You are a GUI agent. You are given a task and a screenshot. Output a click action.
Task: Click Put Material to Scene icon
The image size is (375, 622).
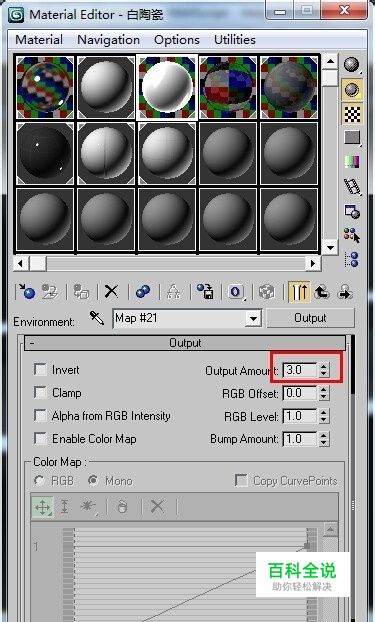(x=50, y=292)
